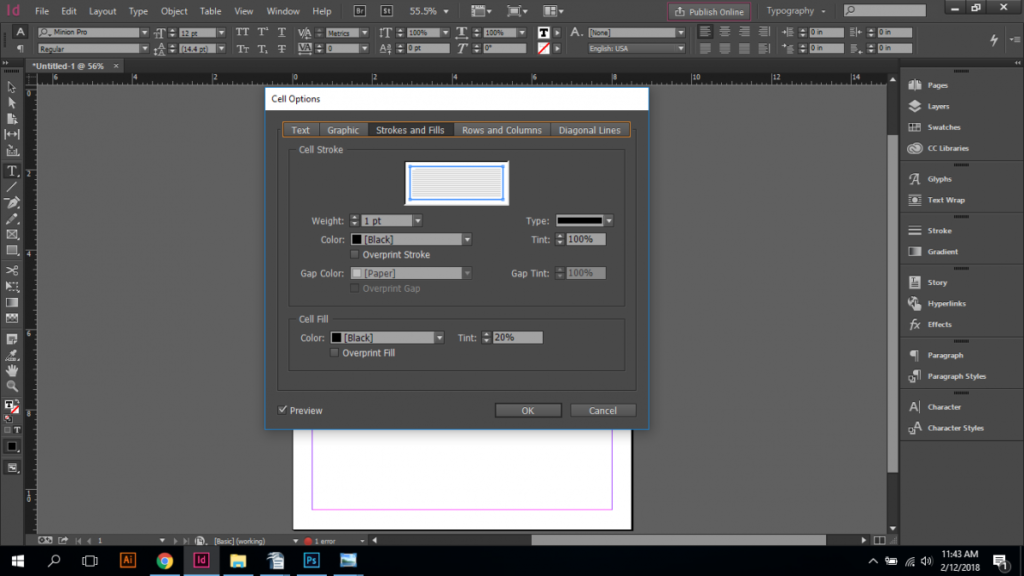Image resolution: width=1024 pixels, height=576 pixels.
Task: Open the stroke Type dropdown
Action: [x=608, y=220]
